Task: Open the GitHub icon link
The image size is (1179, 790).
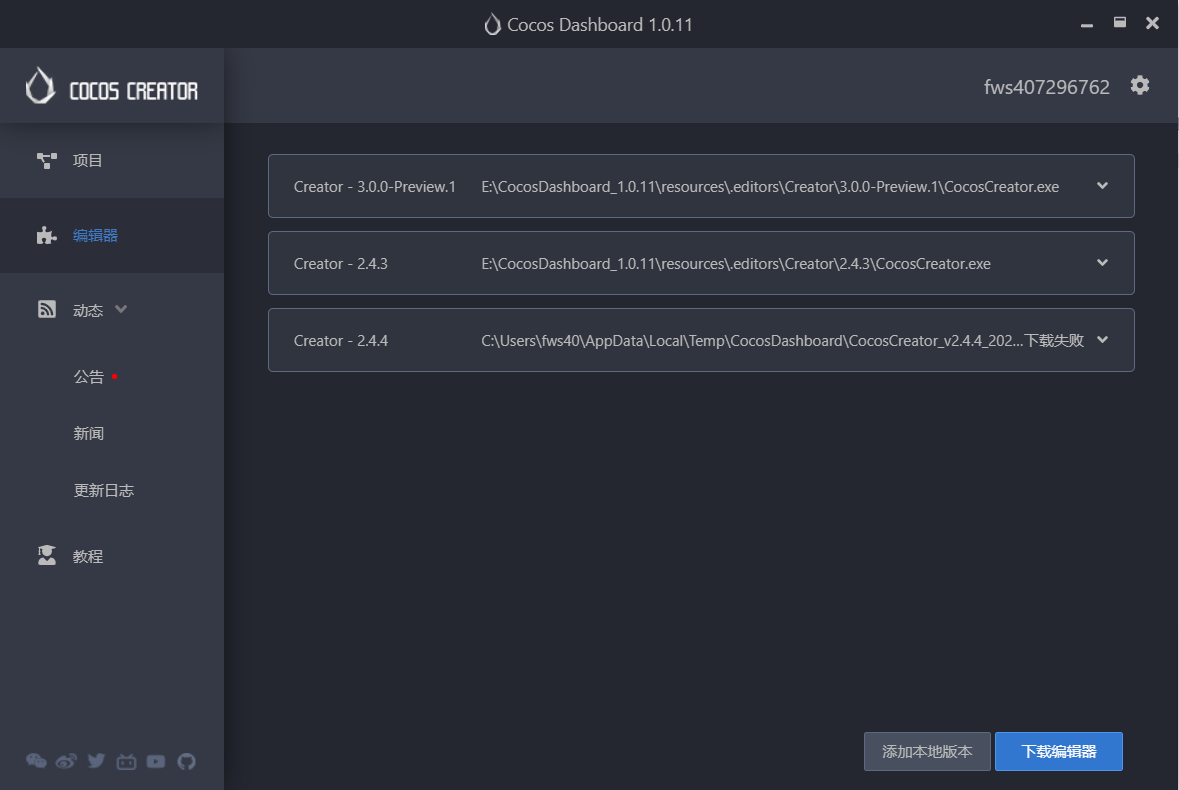Action: (186, 761)
